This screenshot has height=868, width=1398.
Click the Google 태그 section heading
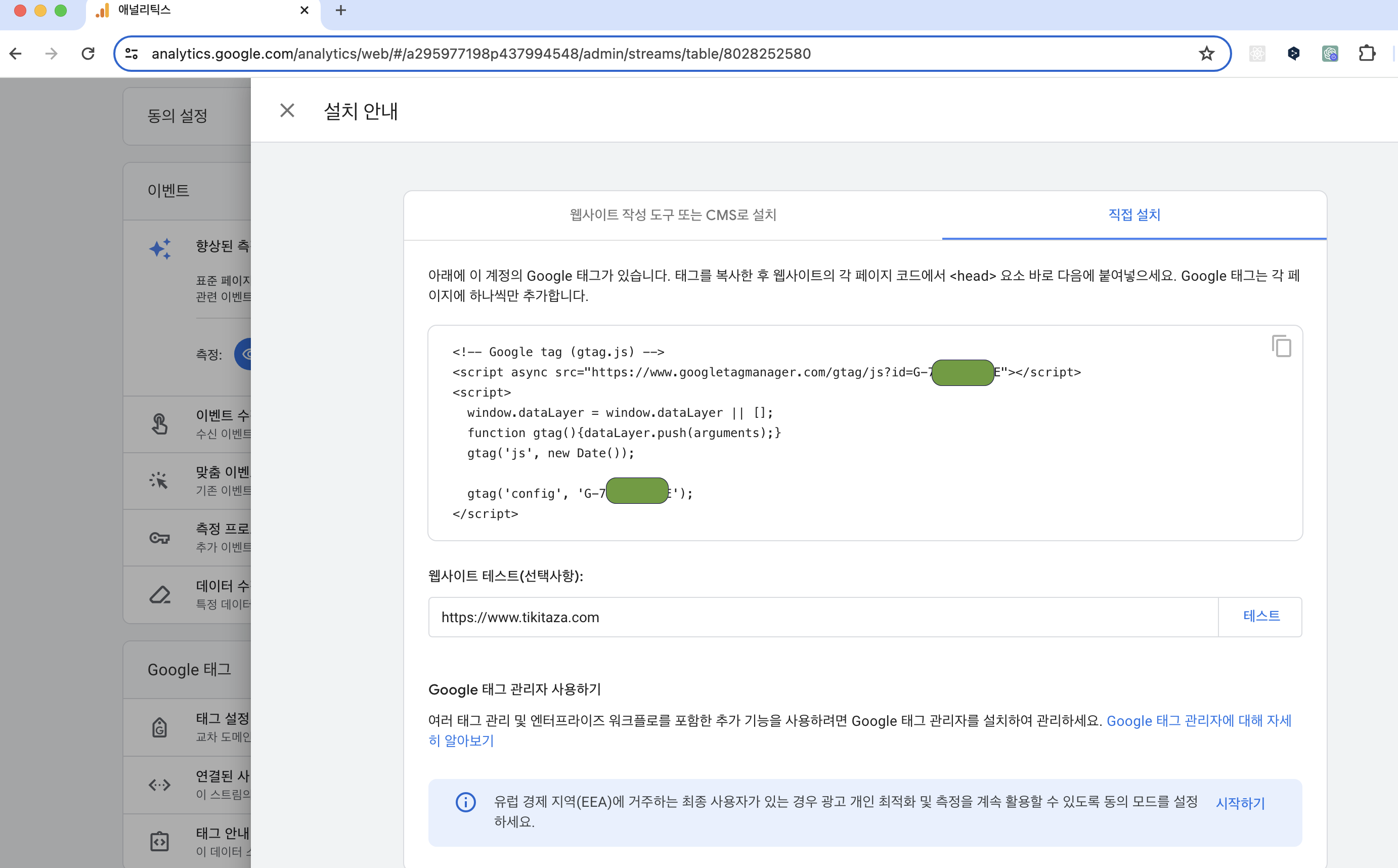pos(189,669)
